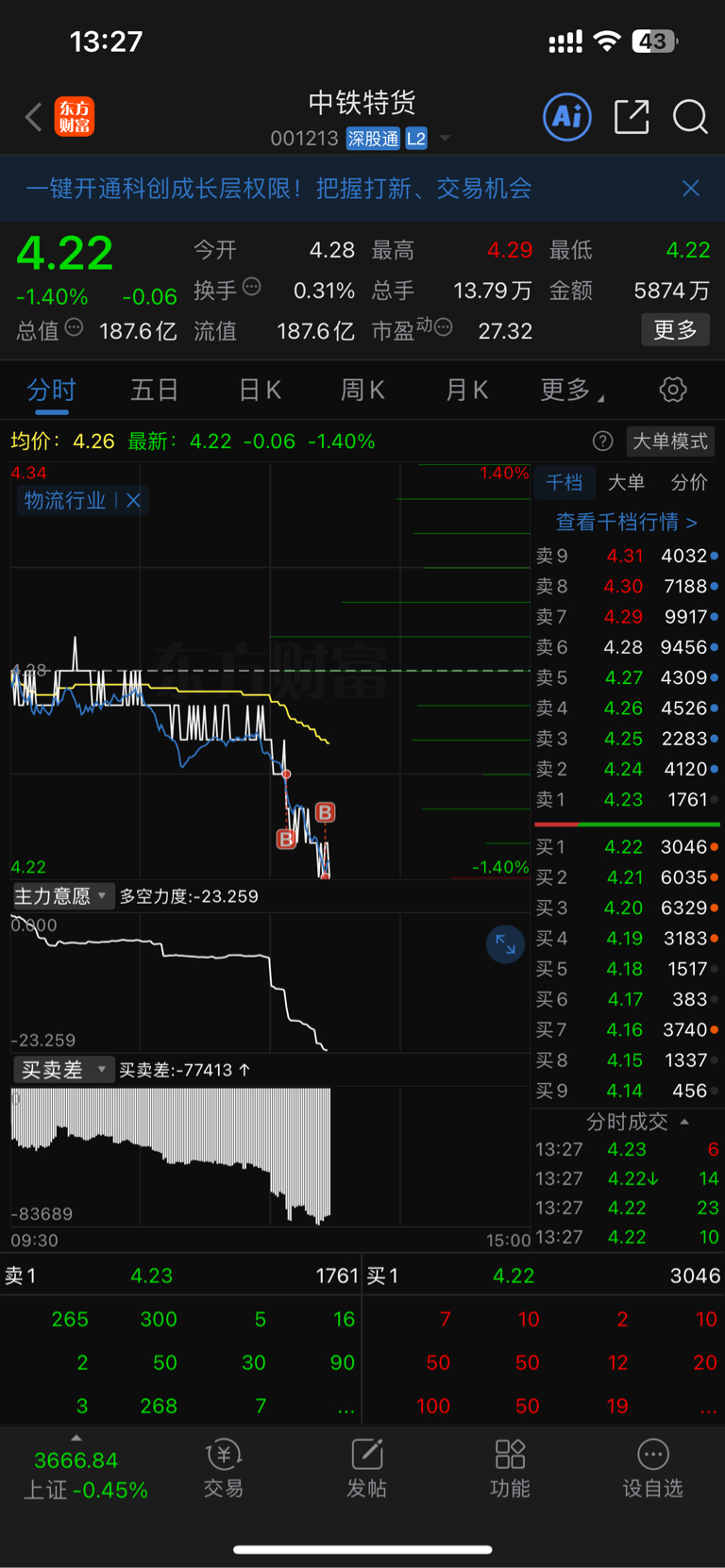Open the 交易 trade icon
This screenshot has height=1568, width=725.
(x=224, y=1469)
